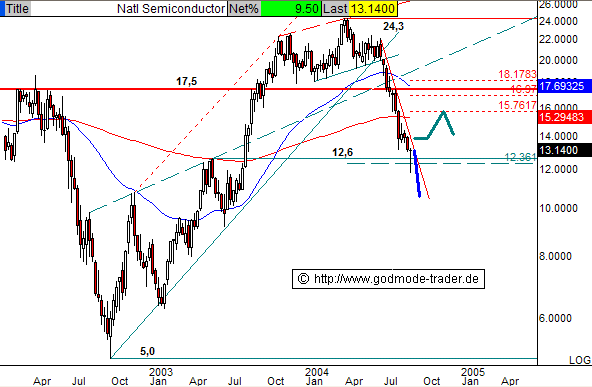Click the Net% header label

pos(244,8)
